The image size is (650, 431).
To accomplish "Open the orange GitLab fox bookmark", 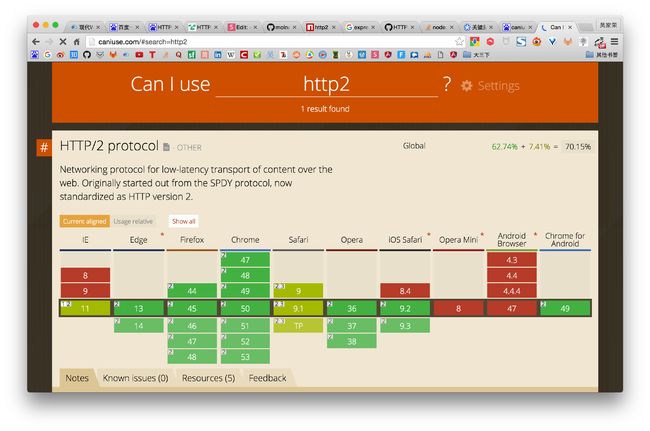I will 113,55.
